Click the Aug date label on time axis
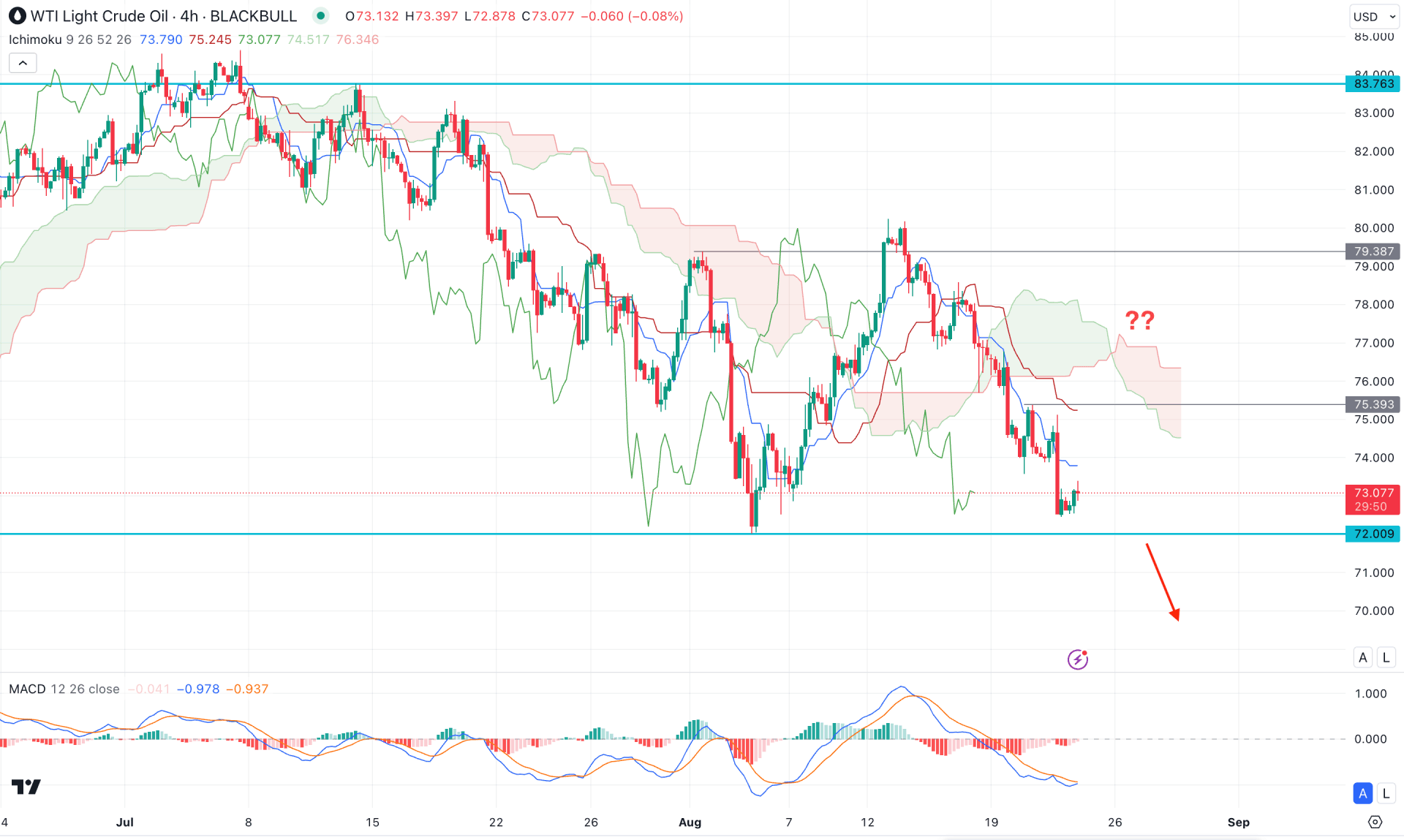 tap(690, 822)
